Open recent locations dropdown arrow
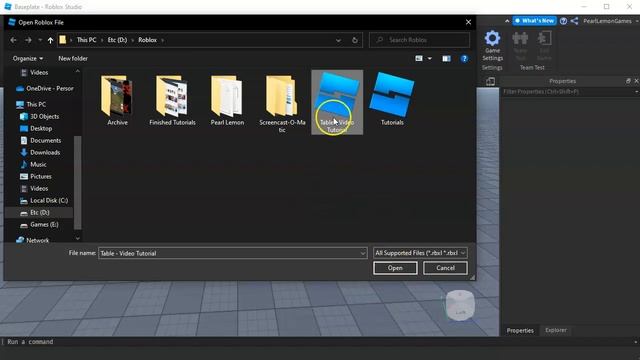The image size is (640, 360). click(40, 40)
